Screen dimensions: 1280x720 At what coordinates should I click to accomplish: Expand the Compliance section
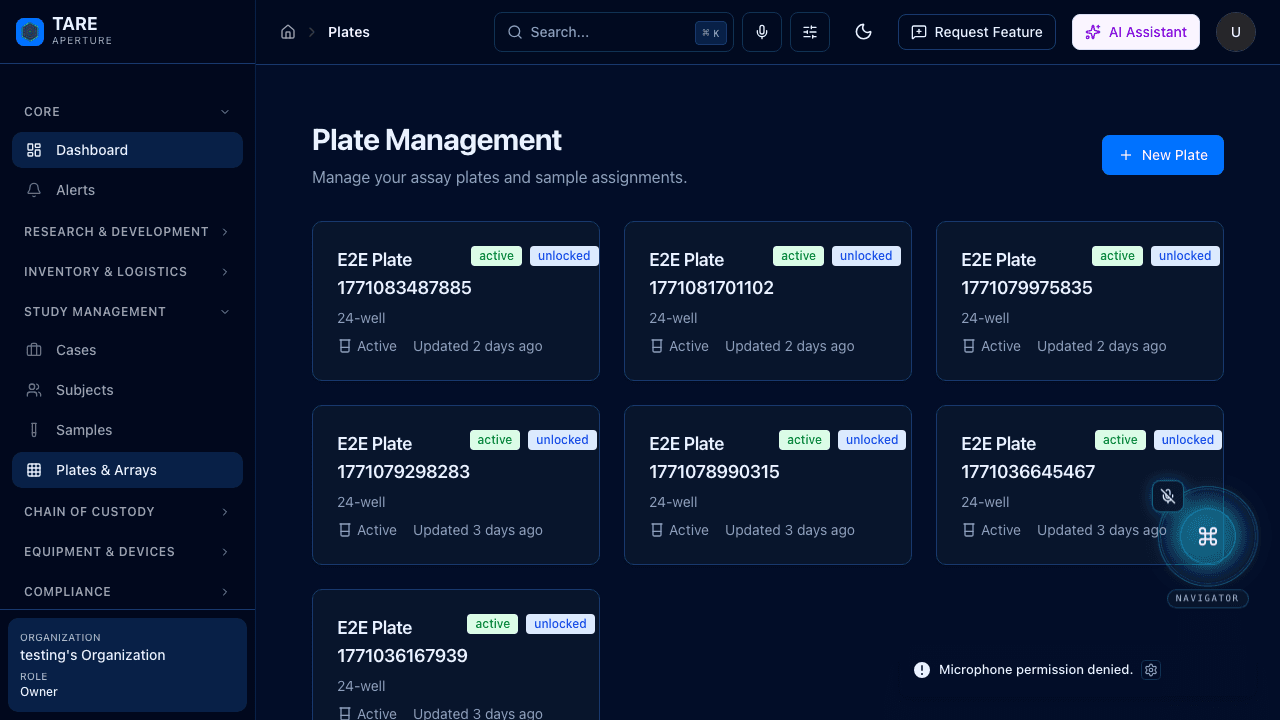pyautogui.click(x=68, y=591)
